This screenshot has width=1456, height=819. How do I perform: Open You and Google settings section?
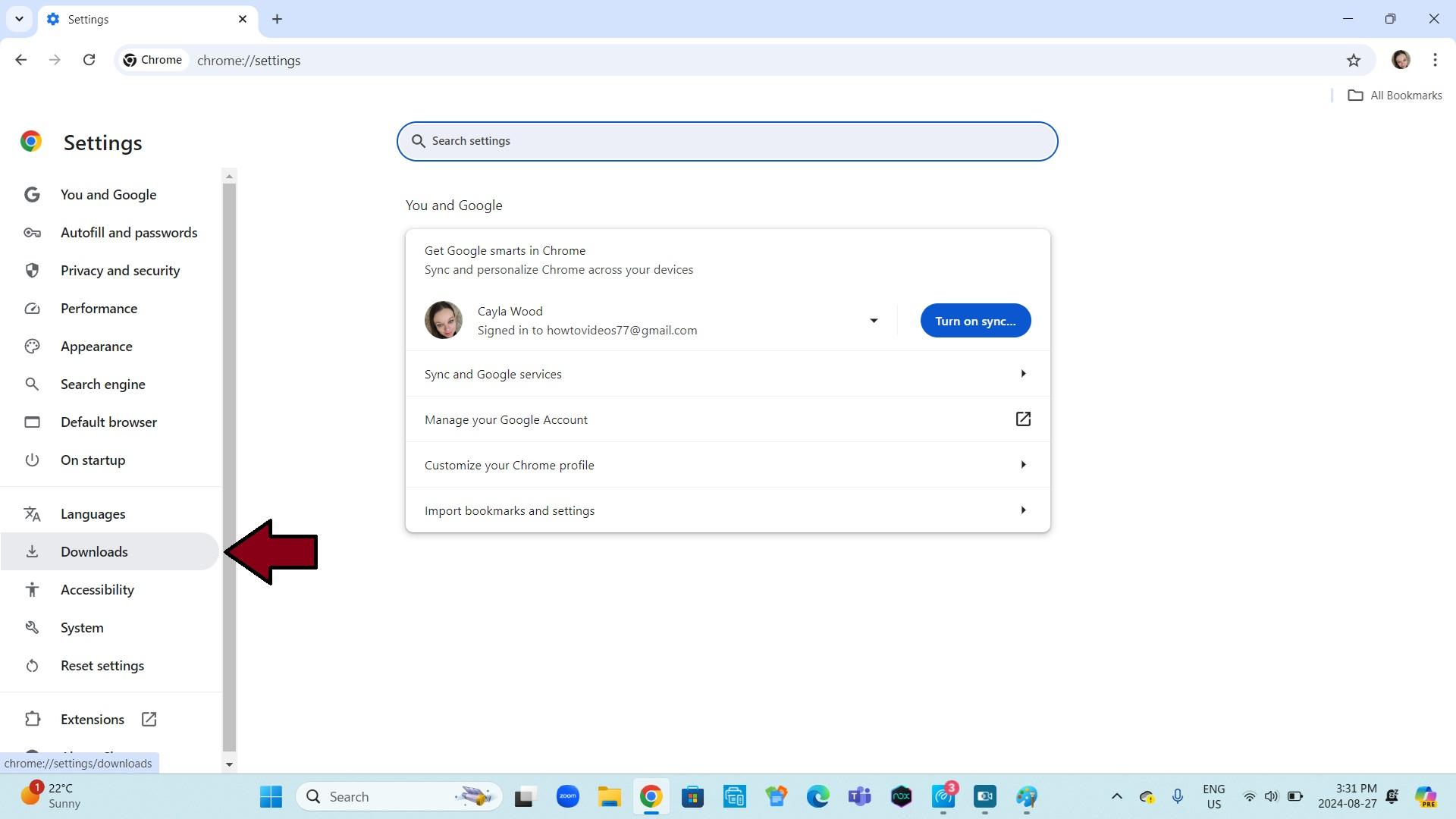[110, 195]
